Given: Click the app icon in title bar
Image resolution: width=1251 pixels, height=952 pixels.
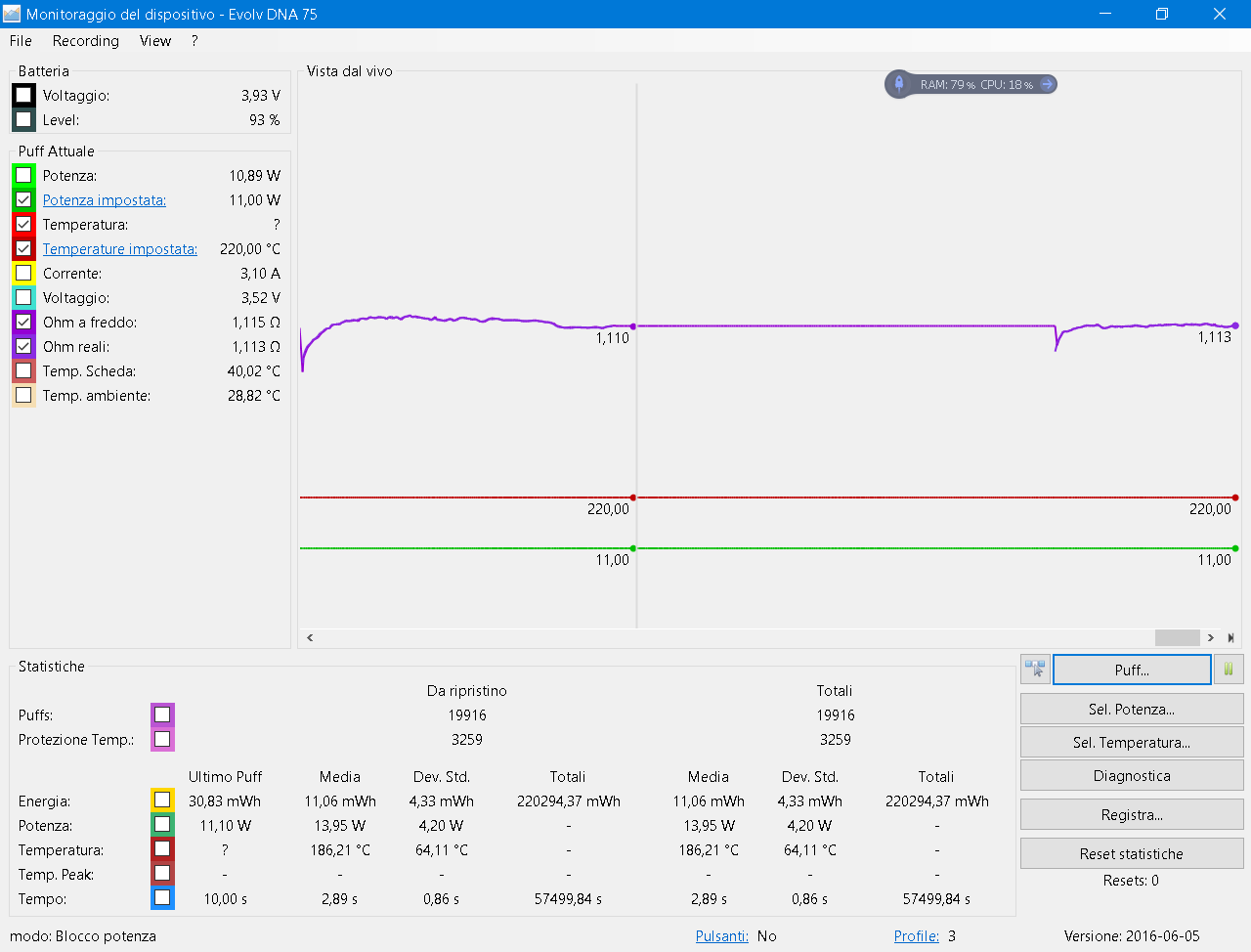Looking at the screenshot, I should pos(12,14).
